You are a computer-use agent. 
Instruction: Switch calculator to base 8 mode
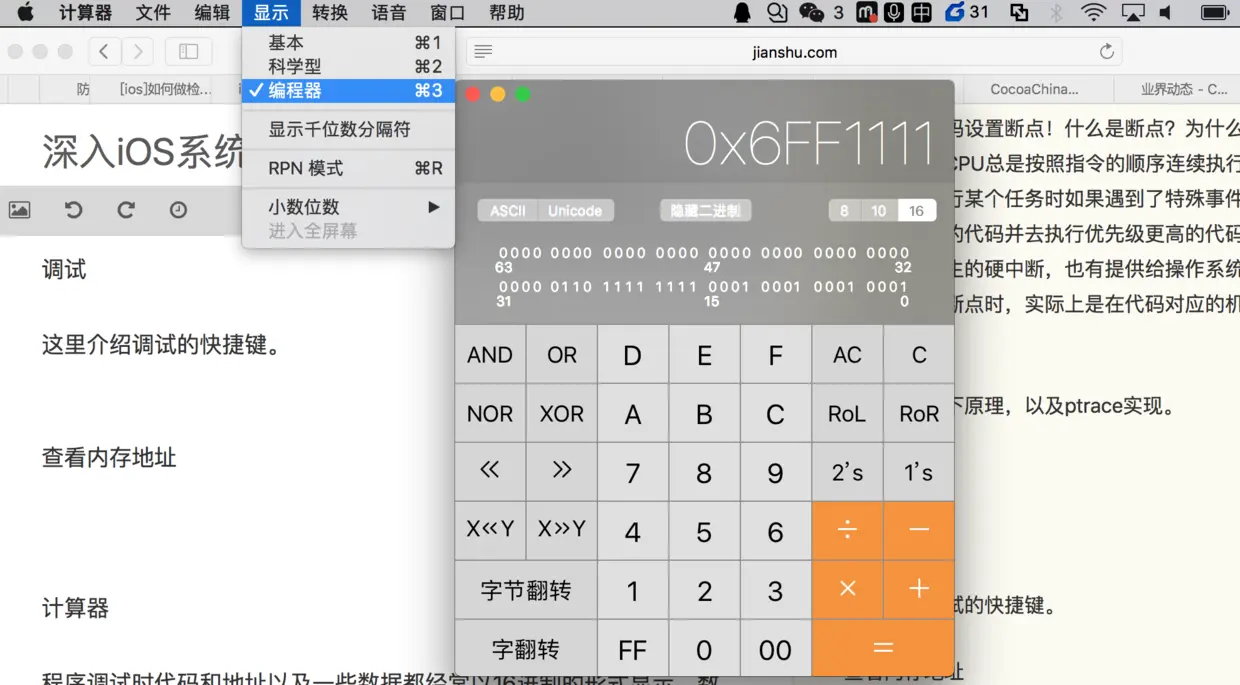844,211
